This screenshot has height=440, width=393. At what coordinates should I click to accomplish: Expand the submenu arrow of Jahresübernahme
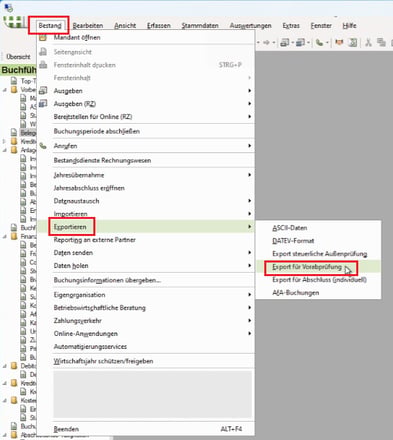coord(249,175)
